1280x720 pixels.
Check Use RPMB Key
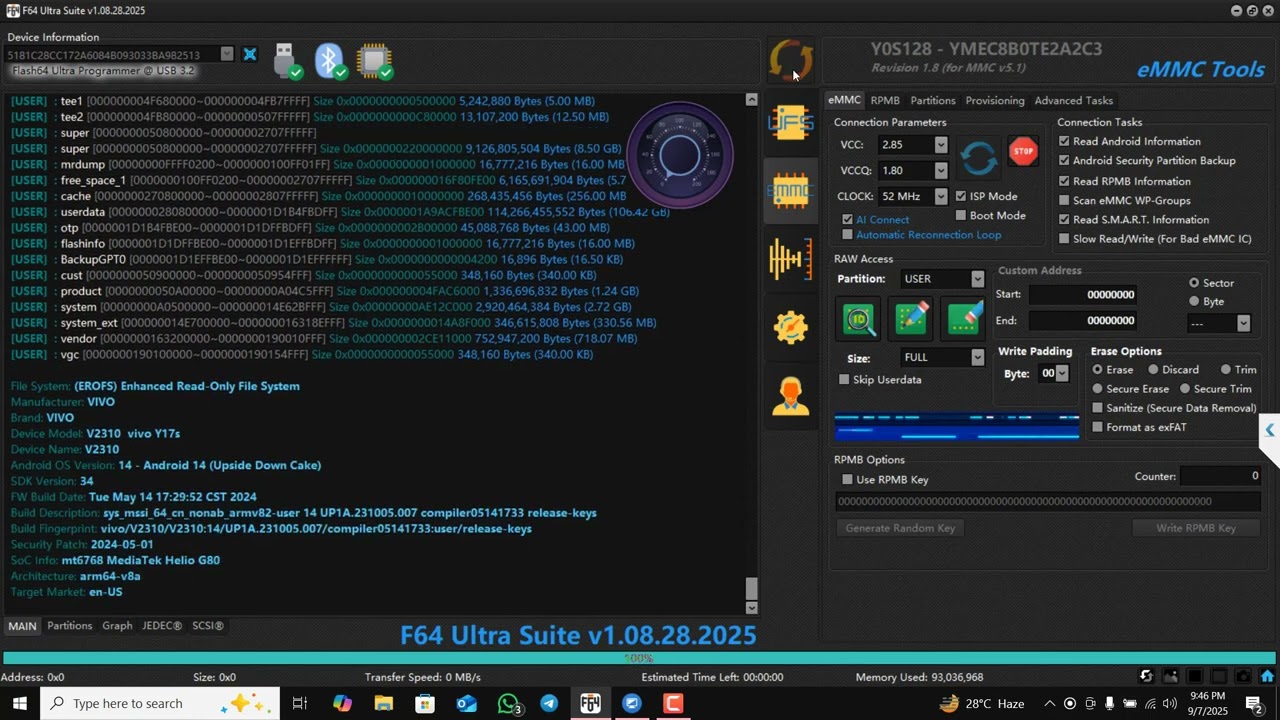(847, 479)
